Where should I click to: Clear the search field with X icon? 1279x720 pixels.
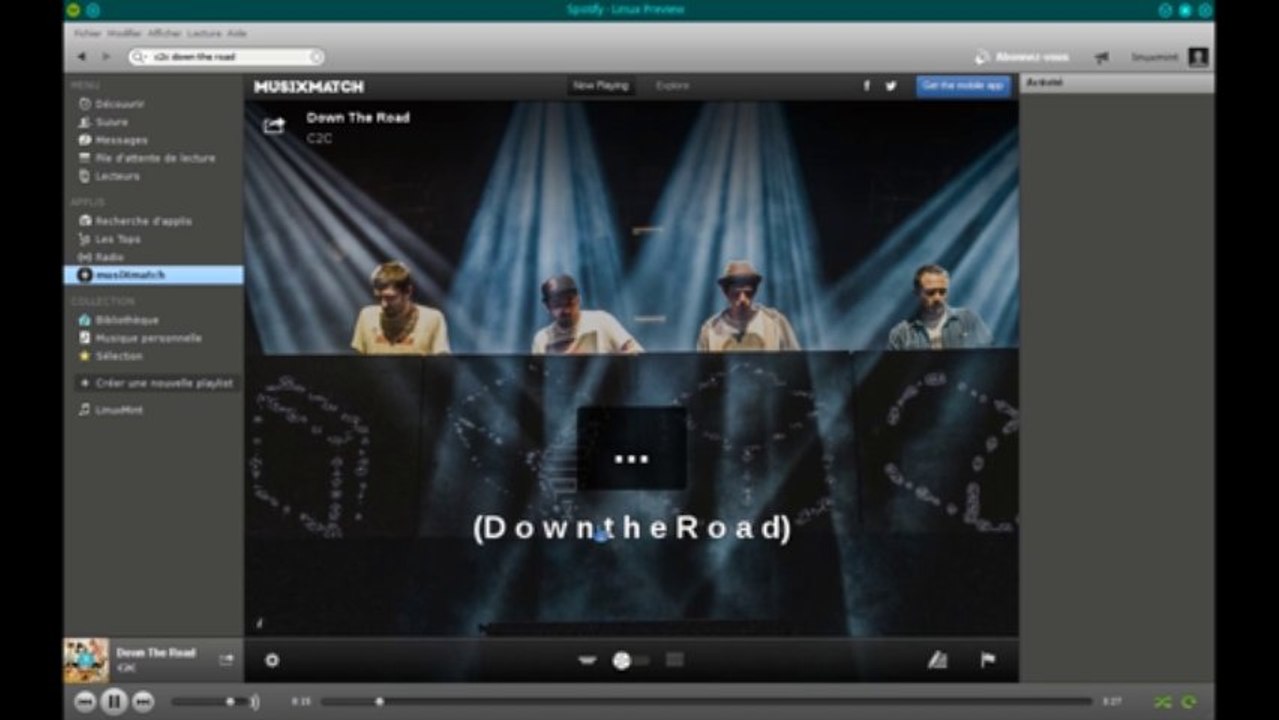[x=315, y=57]
